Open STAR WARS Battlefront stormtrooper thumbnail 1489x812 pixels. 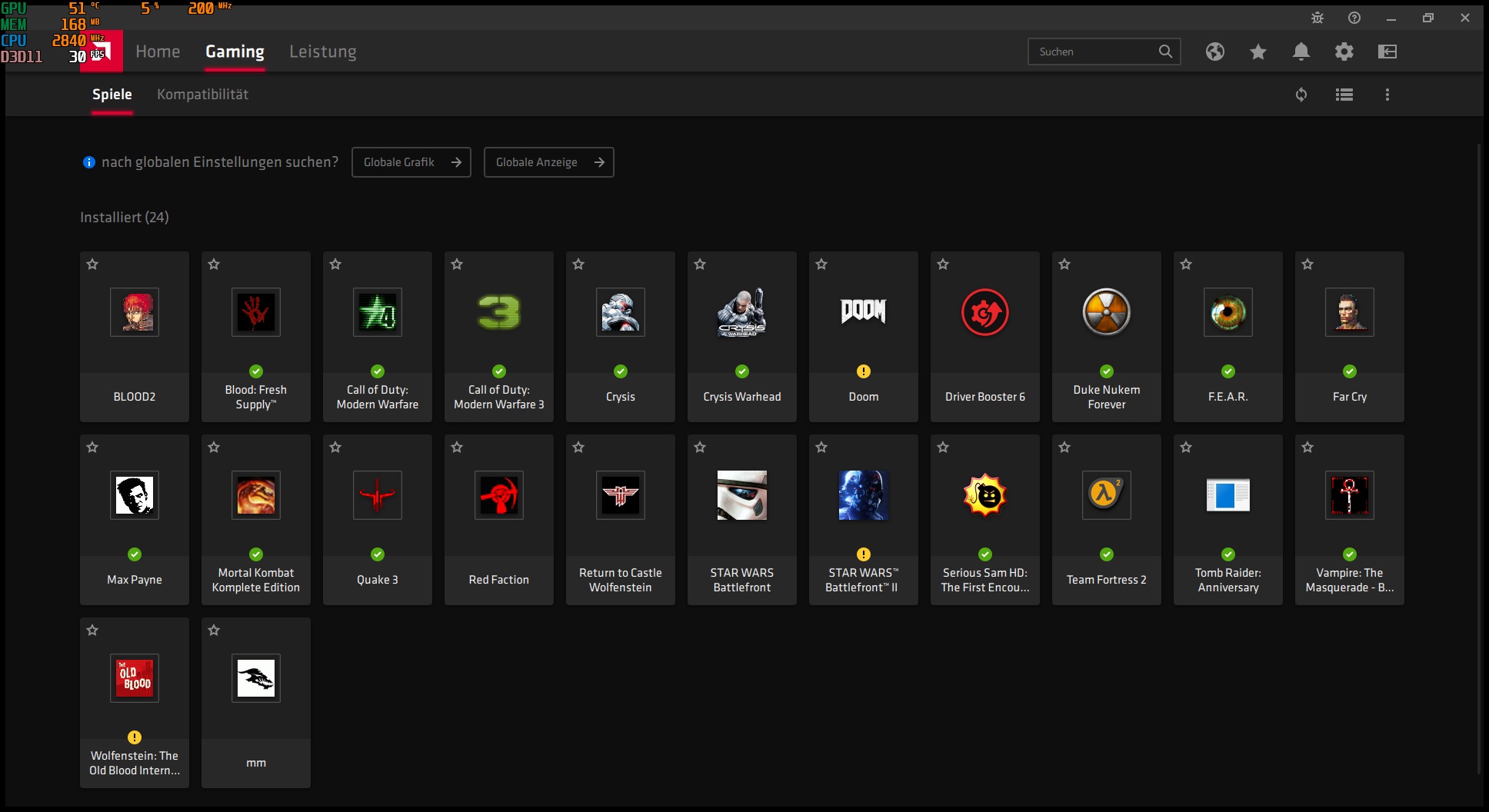[x=742, y=495]
